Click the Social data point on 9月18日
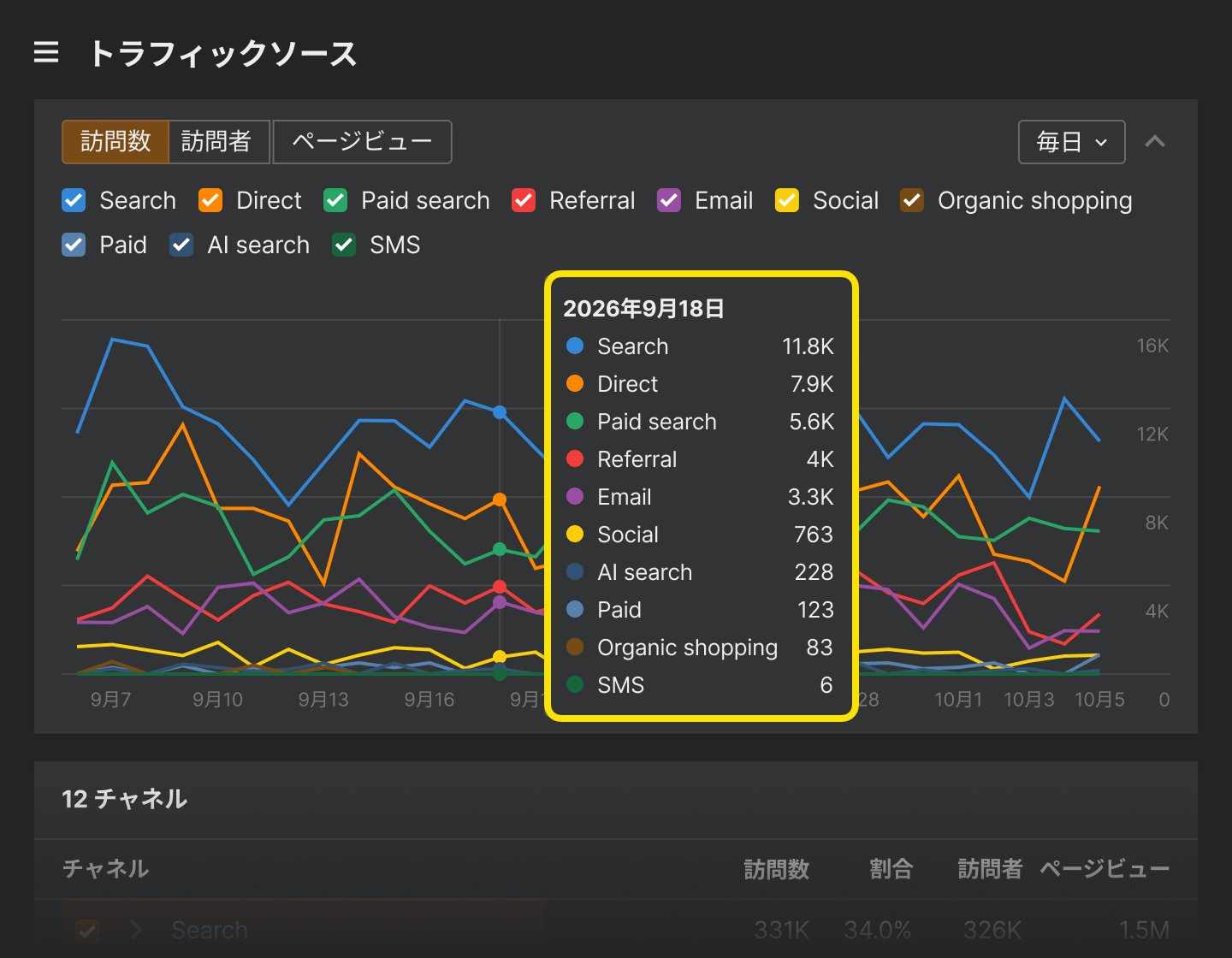The width and height of the screenshot is (1232, 958). click(500, 657)
